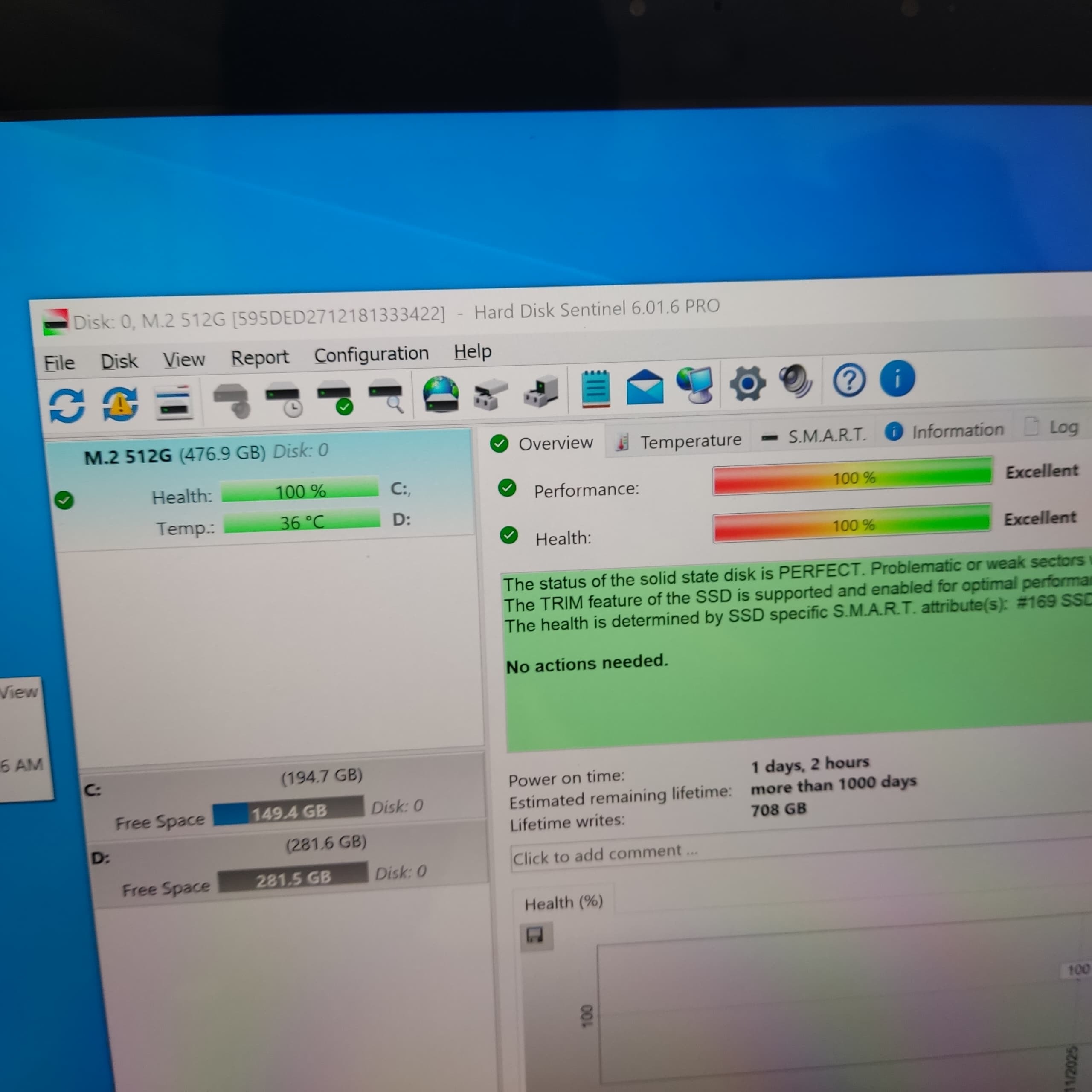The image size is (1092, 1092).
Task: Click the blue info circle toolbar icon
Action: point(897,379)
